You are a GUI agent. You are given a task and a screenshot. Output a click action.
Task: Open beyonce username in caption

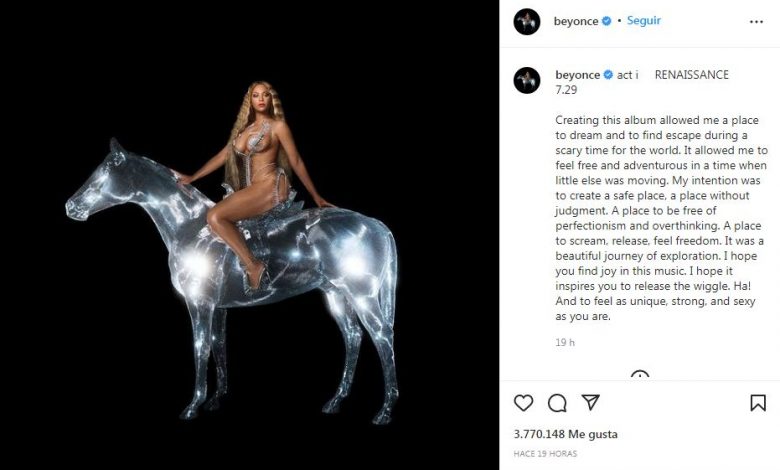(578, 75)
